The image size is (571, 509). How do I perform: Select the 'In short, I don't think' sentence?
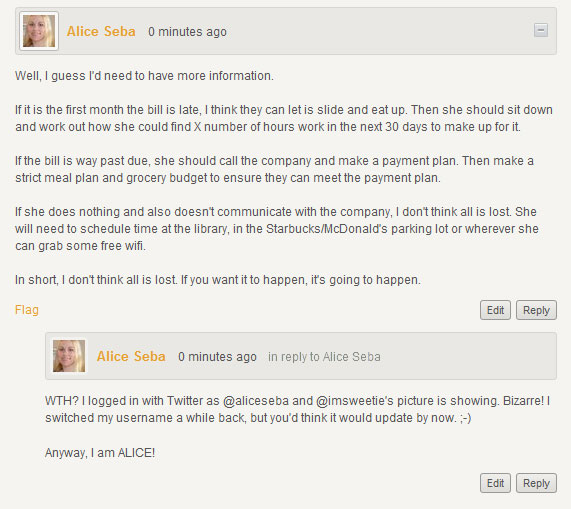tap(218, 280)
